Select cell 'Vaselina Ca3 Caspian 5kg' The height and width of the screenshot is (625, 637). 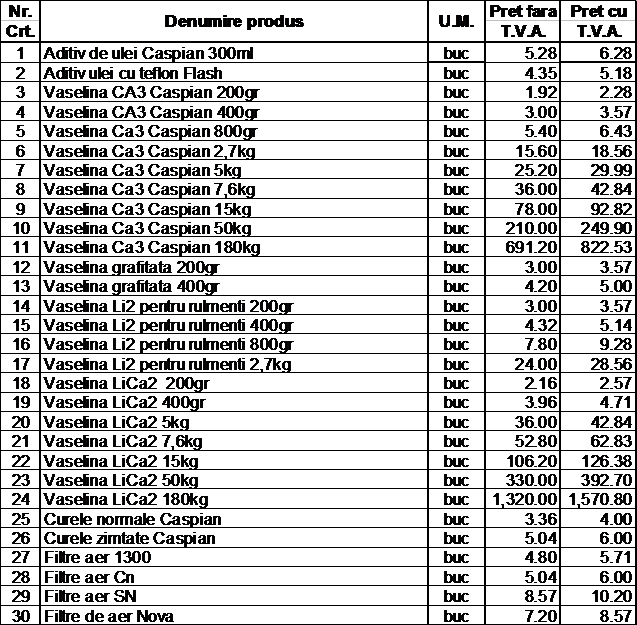(234, 169)
